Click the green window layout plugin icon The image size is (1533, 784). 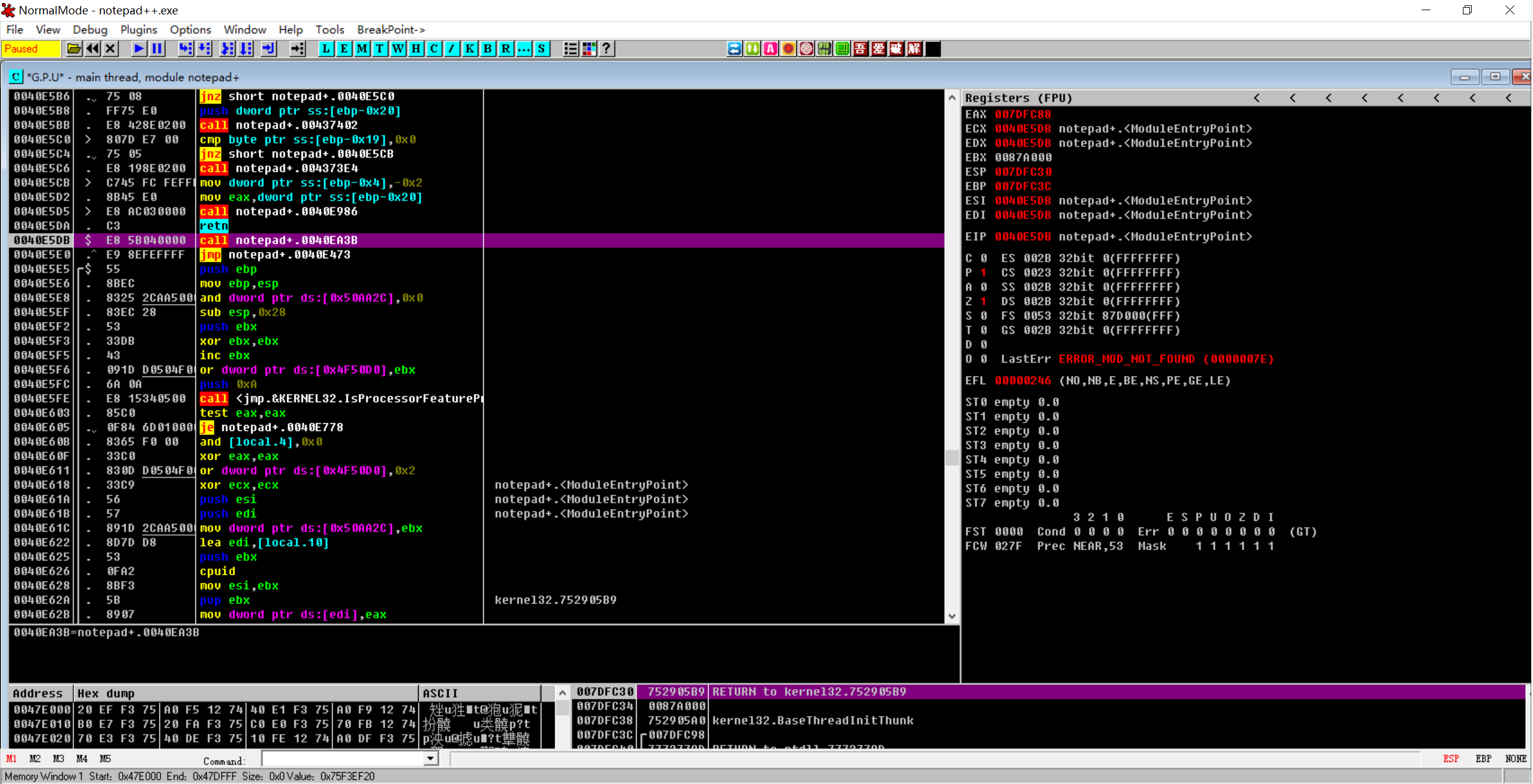tap(842, 49)
